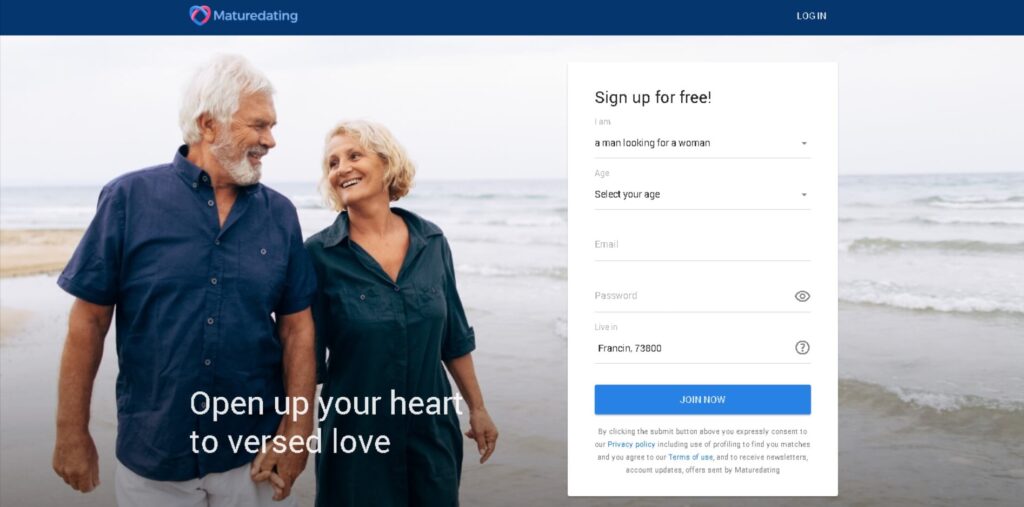Viewport: 1024px width, 507px height.
Task: Open the LOG IN menu item
Action: (811, 16)
